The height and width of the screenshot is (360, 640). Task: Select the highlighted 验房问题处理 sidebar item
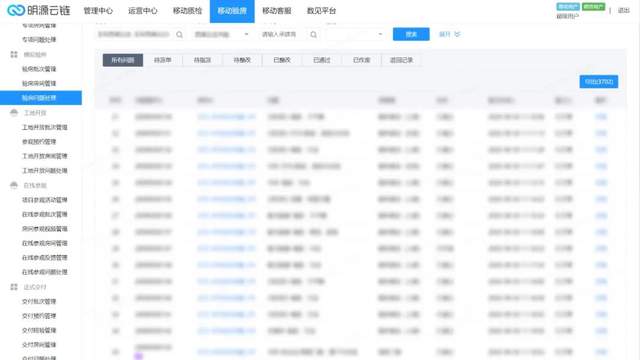tap(41, 98)
